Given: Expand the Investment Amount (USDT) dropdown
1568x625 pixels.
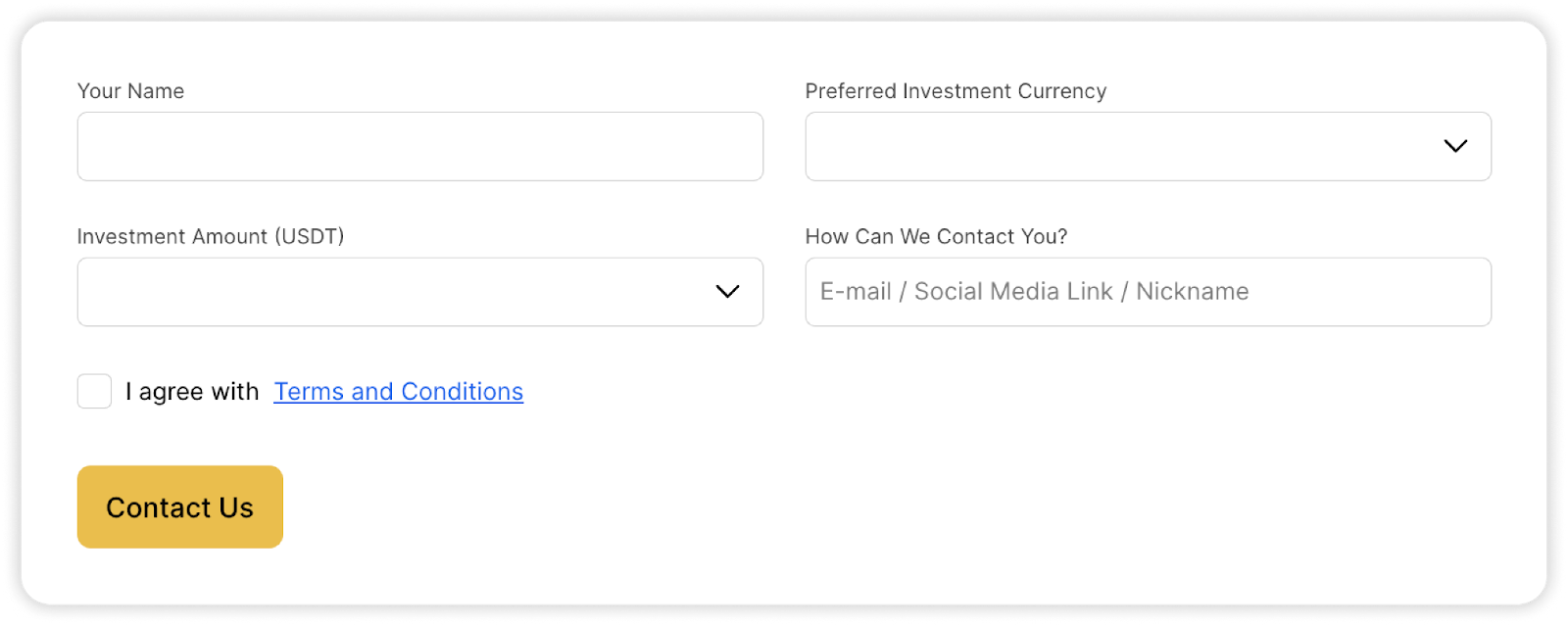Looking at the screenshot, I should (419, 292).
